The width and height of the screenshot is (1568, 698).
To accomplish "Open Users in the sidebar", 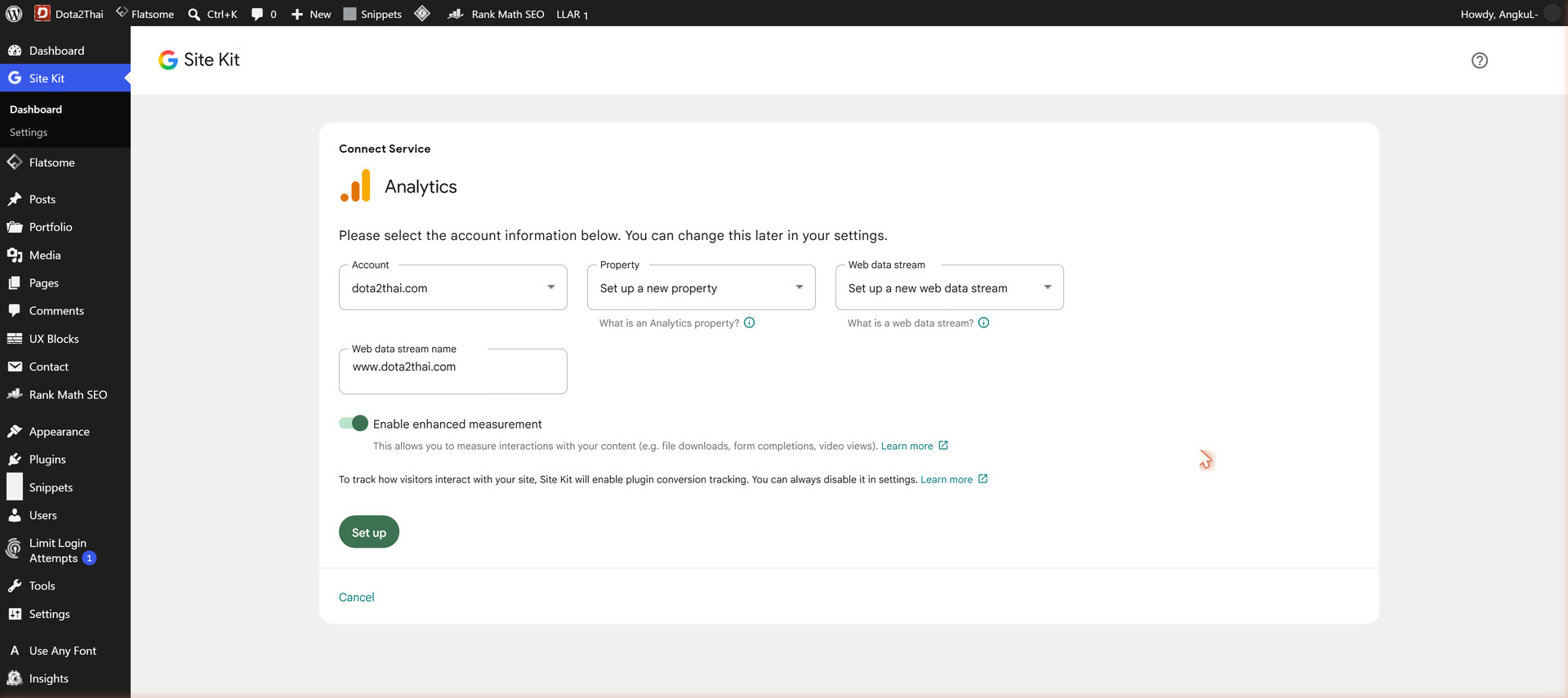I will click(65, 515).
